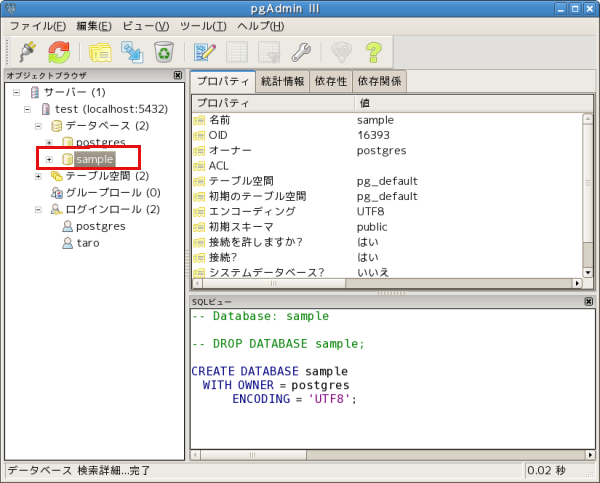Collapse the データベース (2) node
Screen dimensions: 600x483
[38, 126]
